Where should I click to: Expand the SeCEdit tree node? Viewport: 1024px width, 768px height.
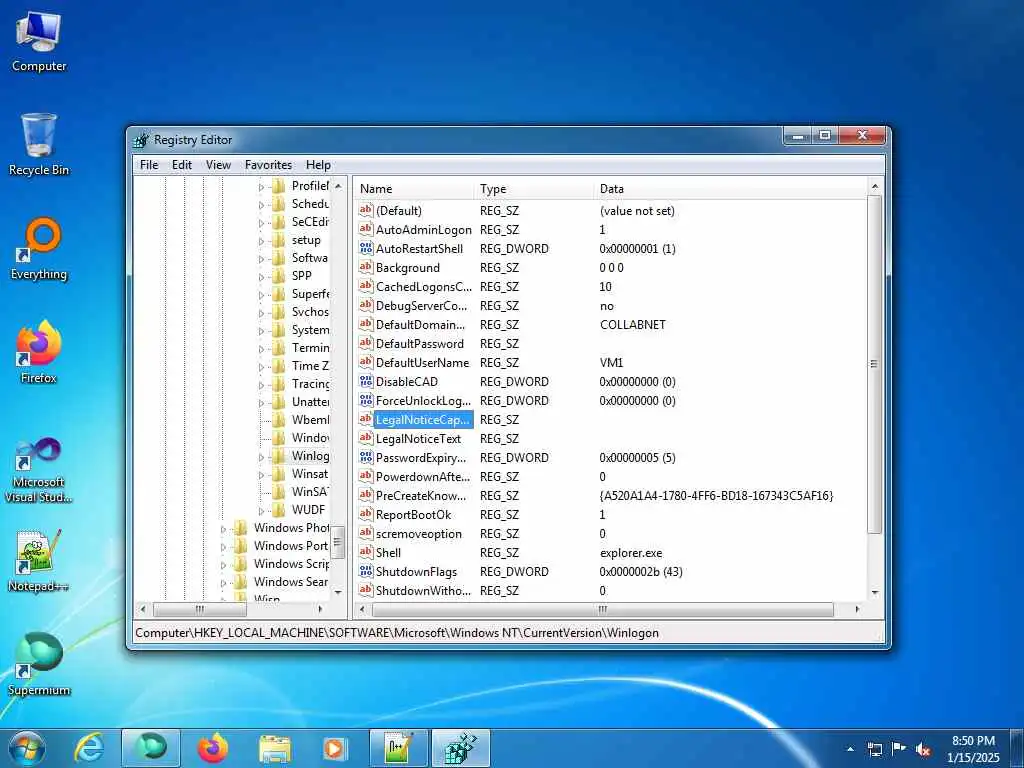[261, 223]
